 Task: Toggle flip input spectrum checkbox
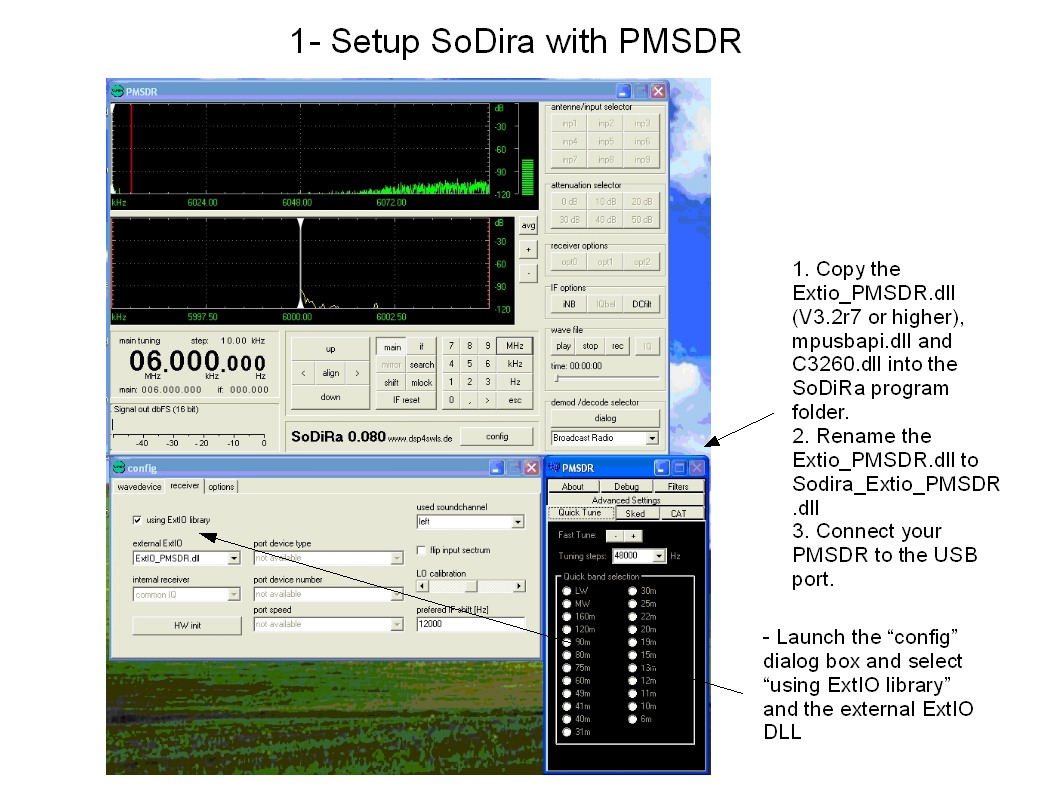tap(421, 550)
